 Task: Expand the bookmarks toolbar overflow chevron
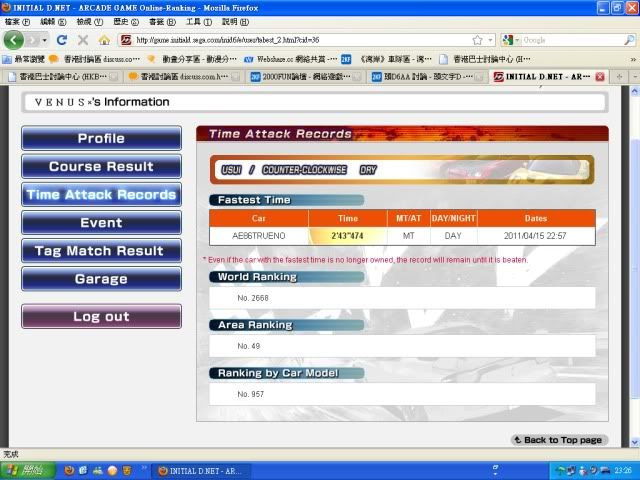click(632, 59)
